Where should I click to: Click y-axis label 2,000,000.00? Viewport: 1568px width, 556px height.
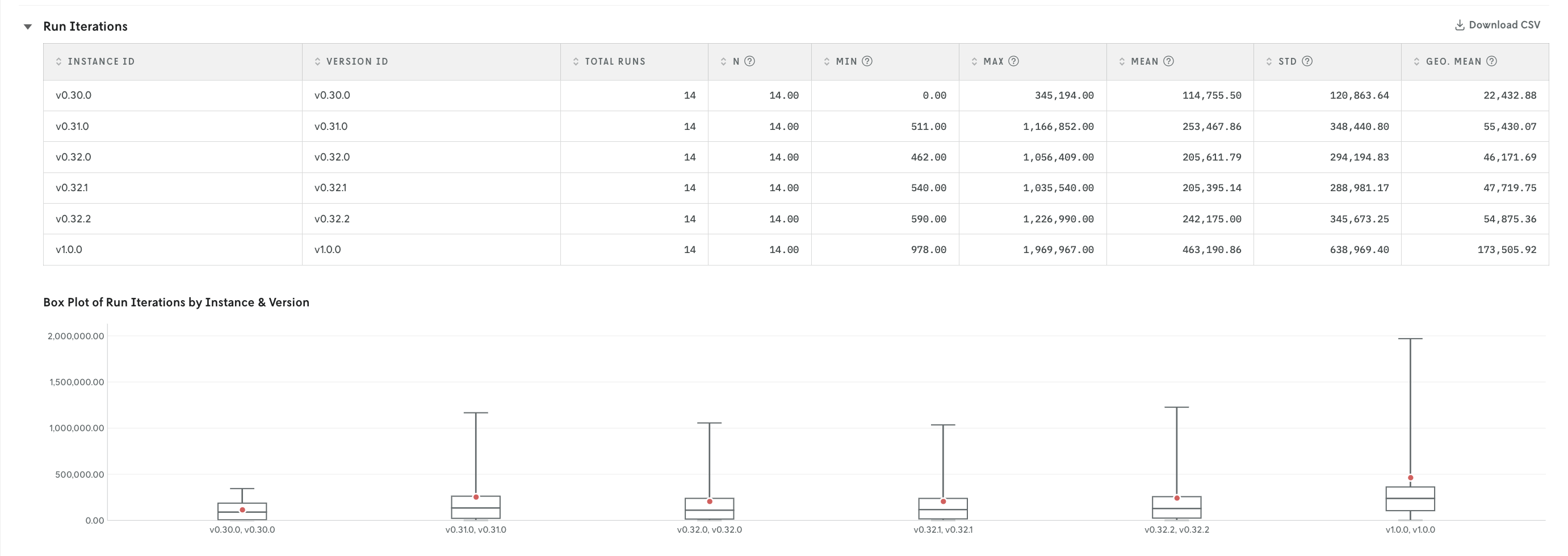pyautogui.click(x=76, y=336)
